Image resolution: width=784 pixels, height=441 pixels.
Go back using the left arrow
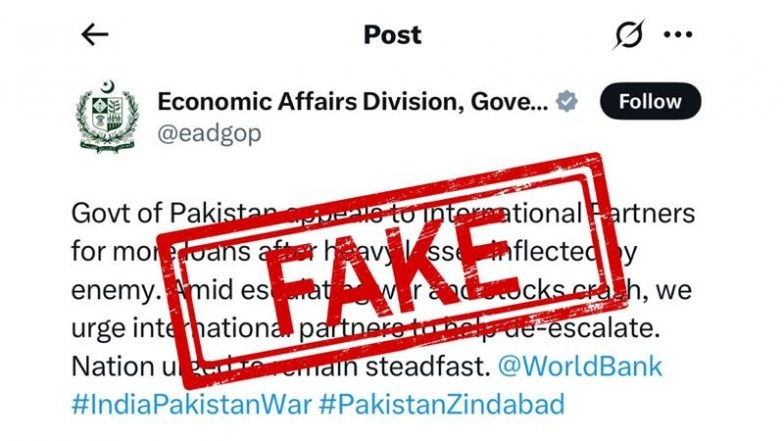pos(94,35)
